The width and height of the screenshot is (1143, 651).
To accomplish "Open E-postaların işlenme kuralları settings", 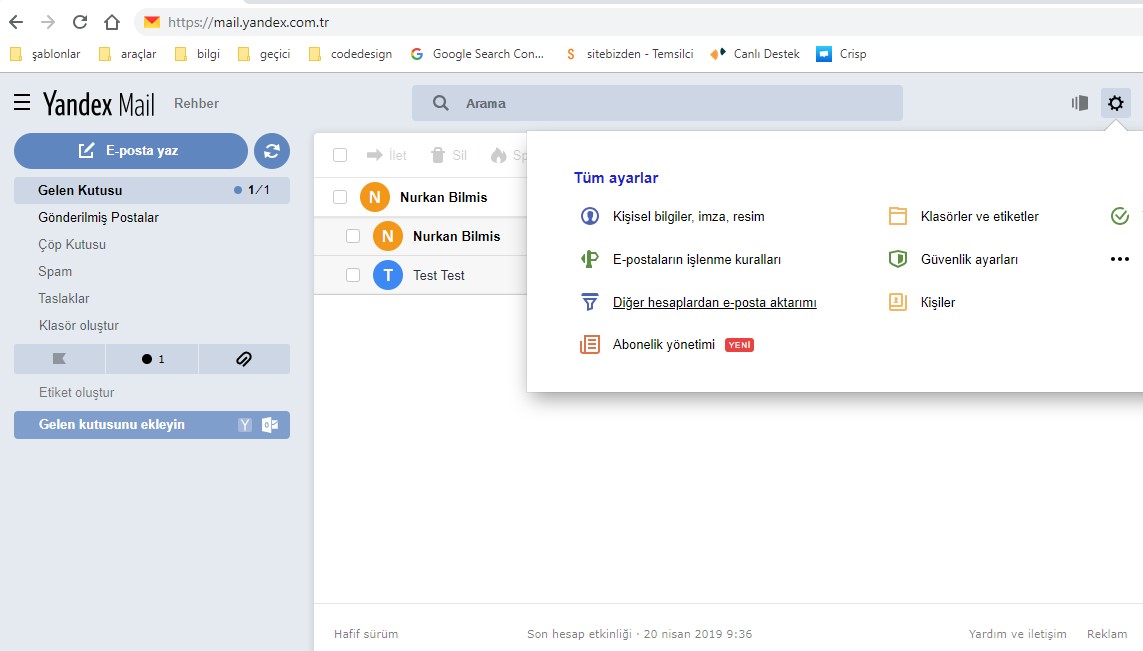I will coord(697,259).
